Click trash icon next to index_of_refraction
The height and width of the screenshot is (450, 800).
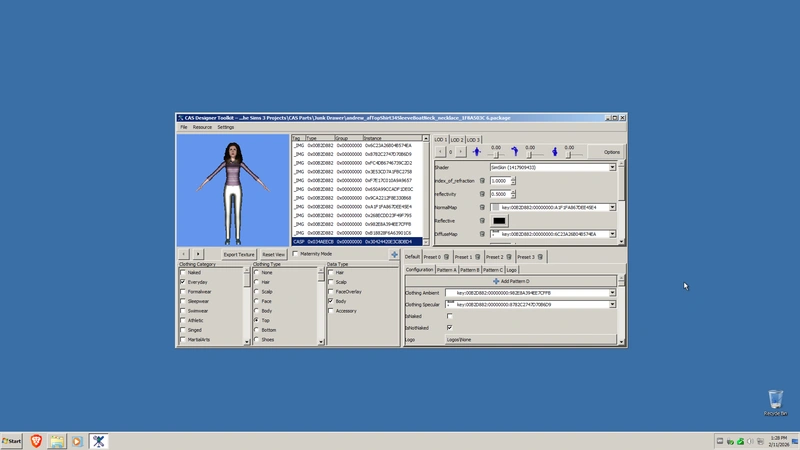click(x=482, y=181)
